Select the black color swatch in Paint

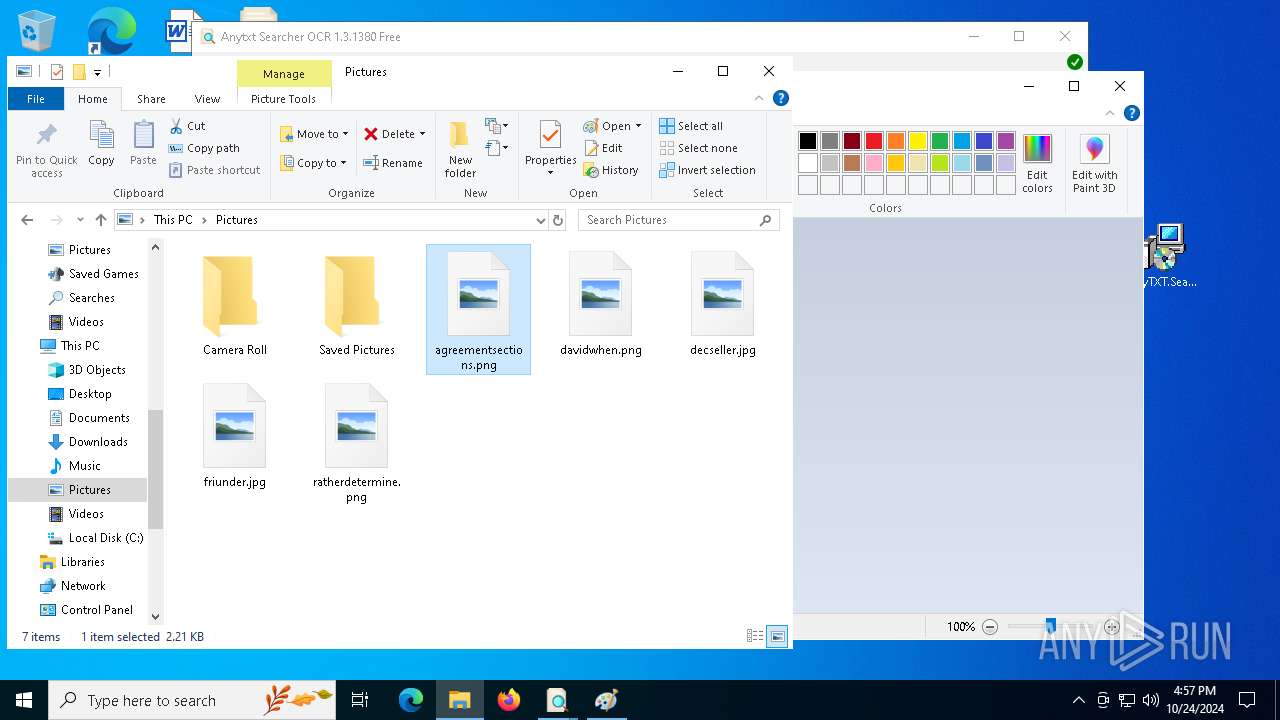click(808, 141)
